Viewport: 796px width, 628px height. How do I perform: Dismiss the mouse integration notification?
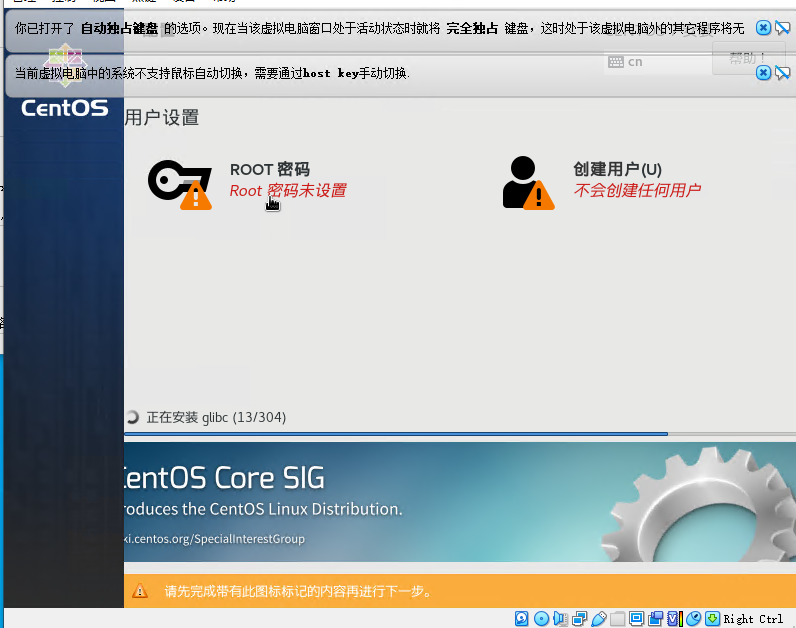click(x=763, y=73)
